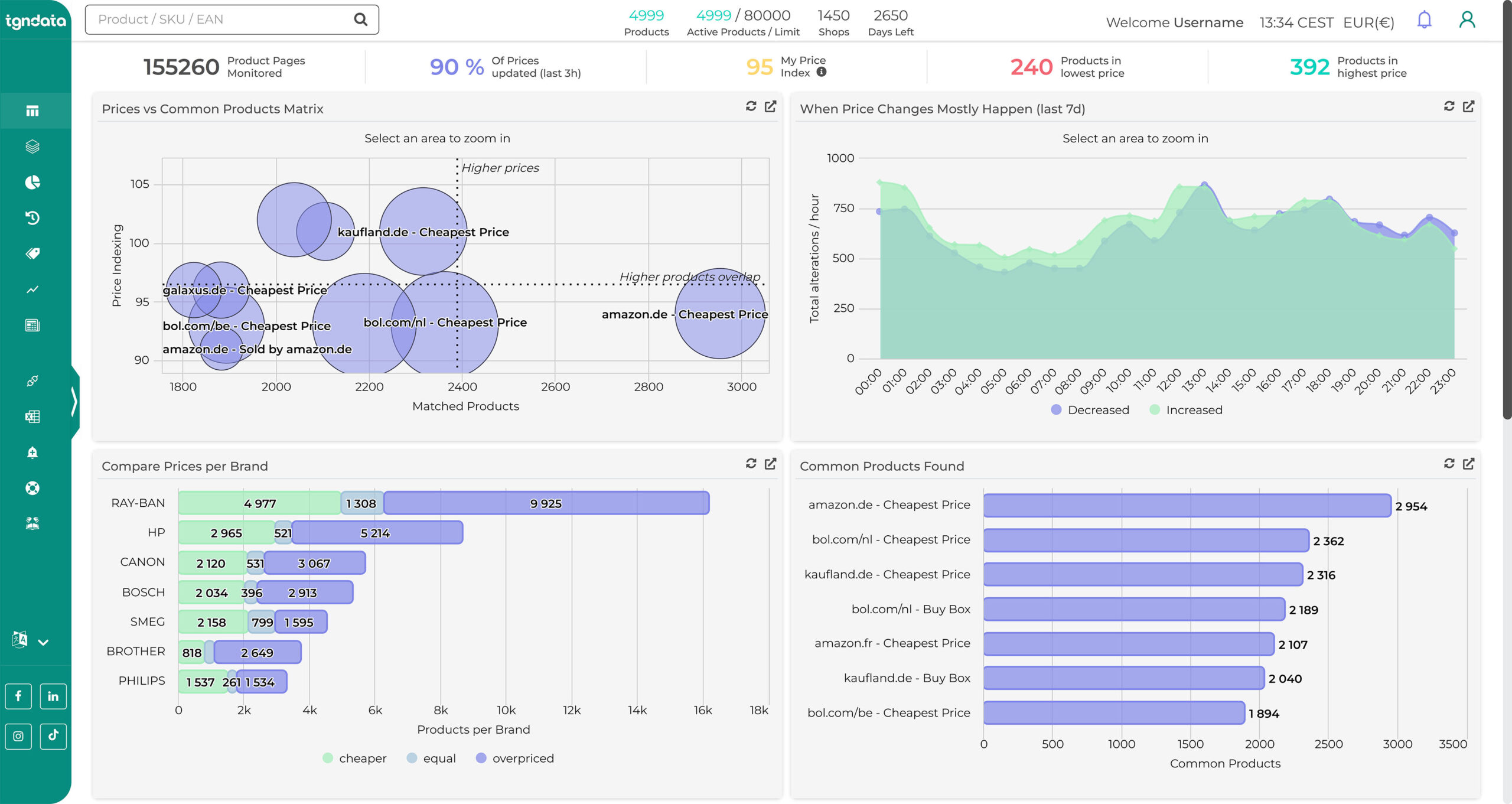1512x804 pixels.
Task: Open the price tags sidebar icon
Action: click(32, 253)
